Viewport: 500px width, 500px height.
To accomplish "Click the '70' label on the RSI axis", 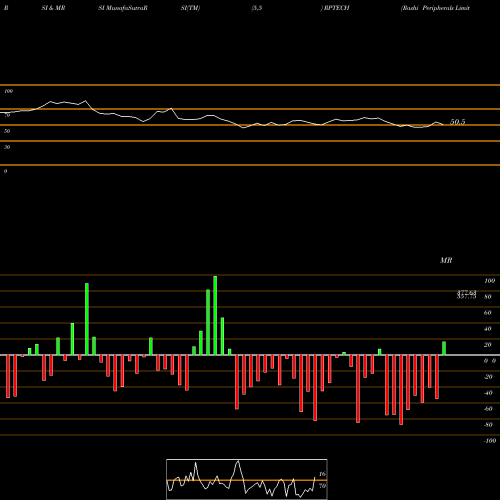I will pyautogui.click(x=7, y=115).
